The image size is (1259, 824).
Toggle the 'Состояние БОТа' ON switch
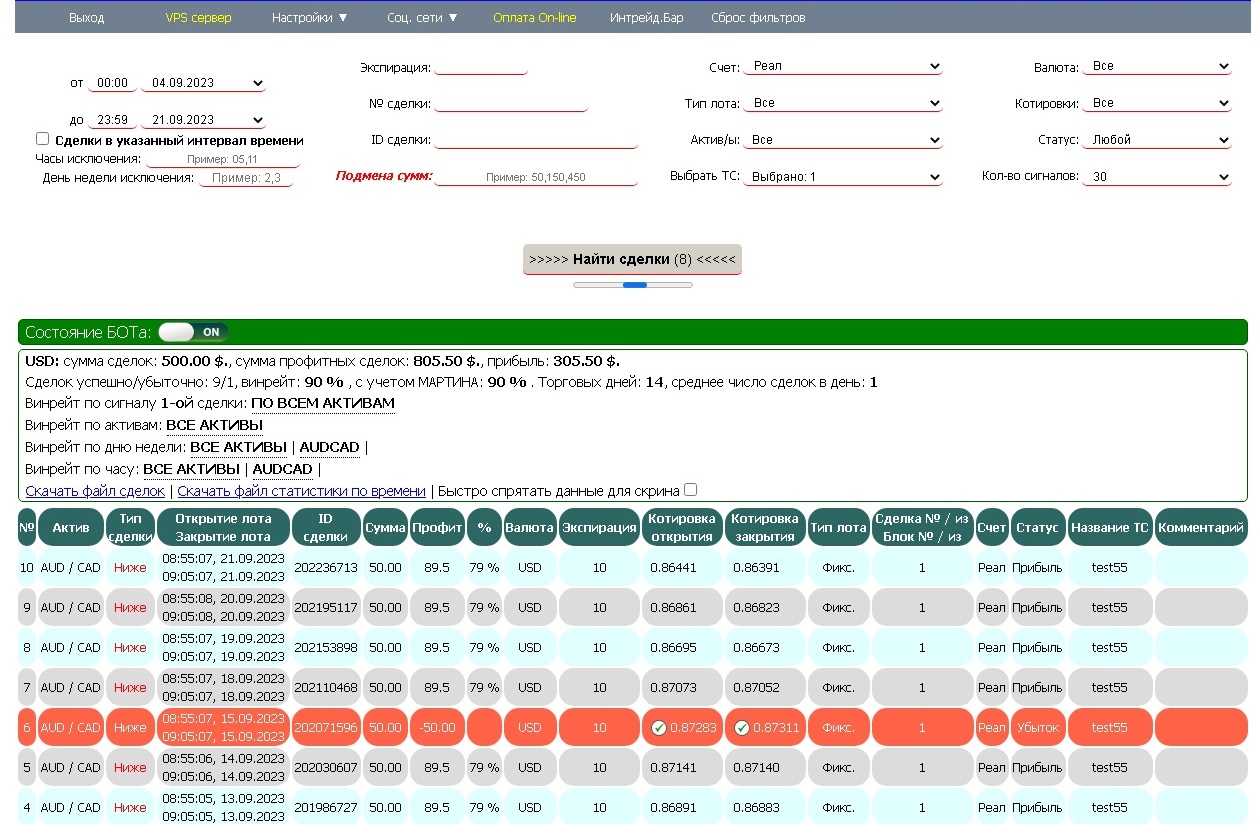coord(193,332)
